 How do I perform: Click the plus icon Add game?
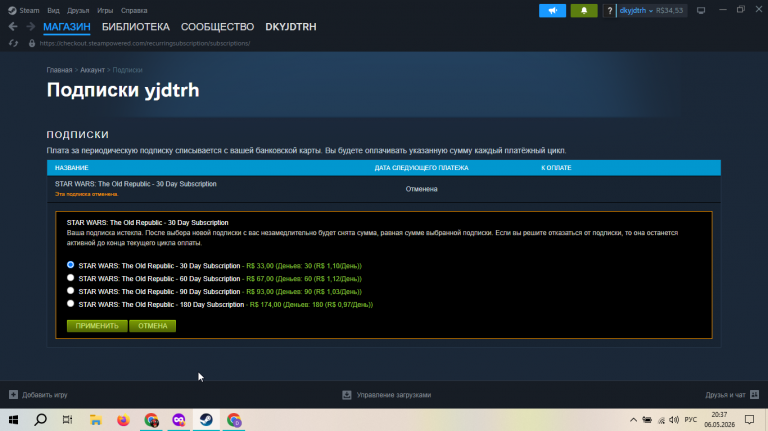[13, 395]
